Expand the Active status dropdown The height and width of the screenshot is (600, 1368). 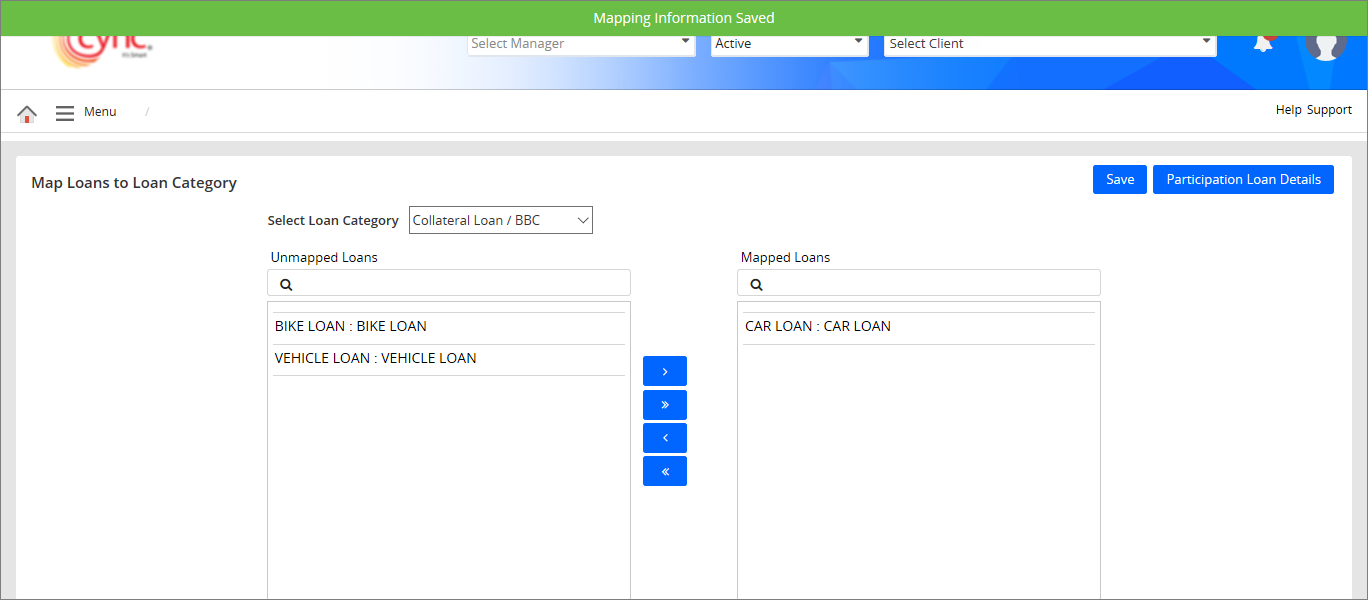pos(789,44)
